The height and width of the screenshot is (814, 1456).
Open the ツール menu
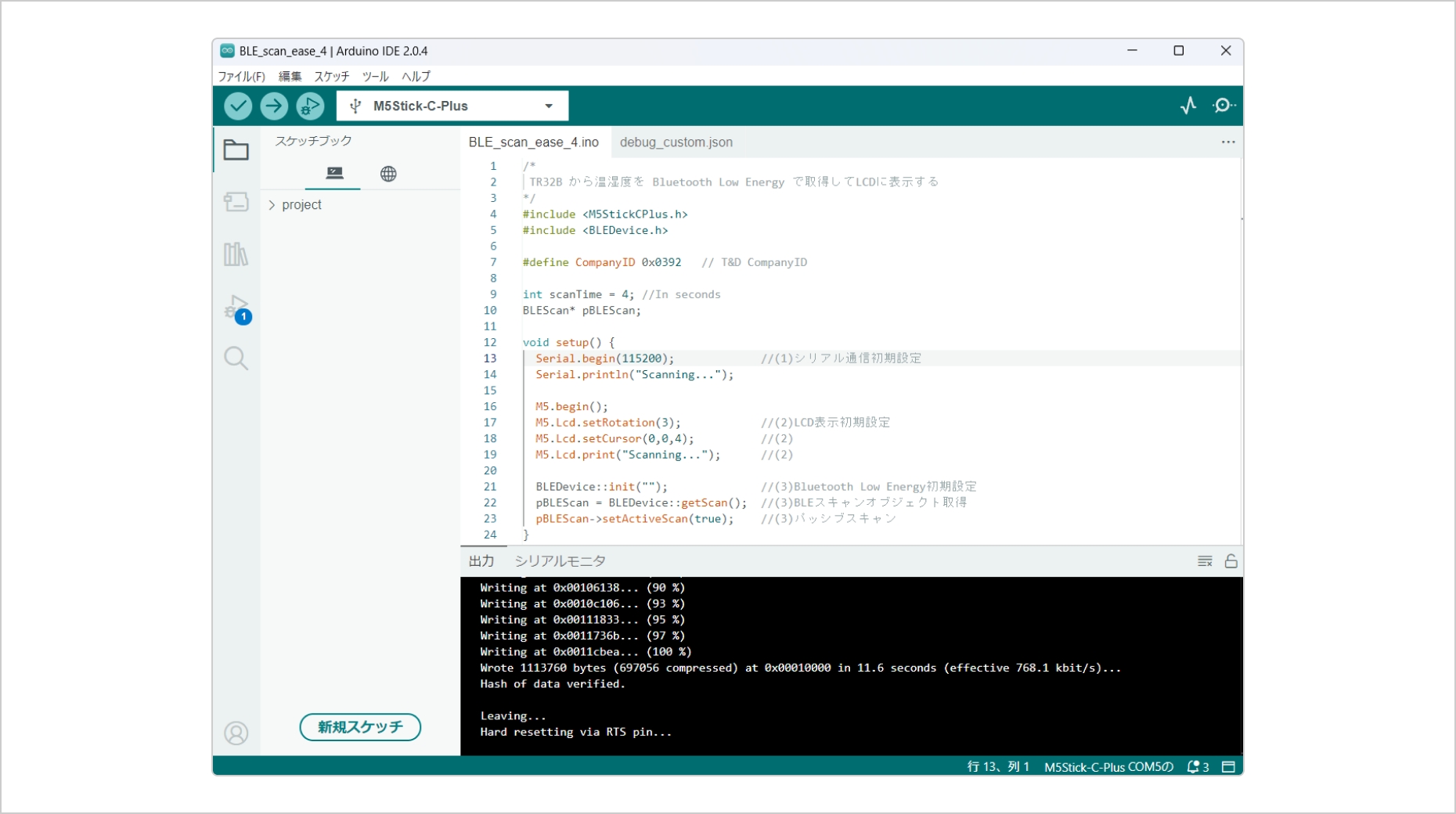(x=375, y=76)
